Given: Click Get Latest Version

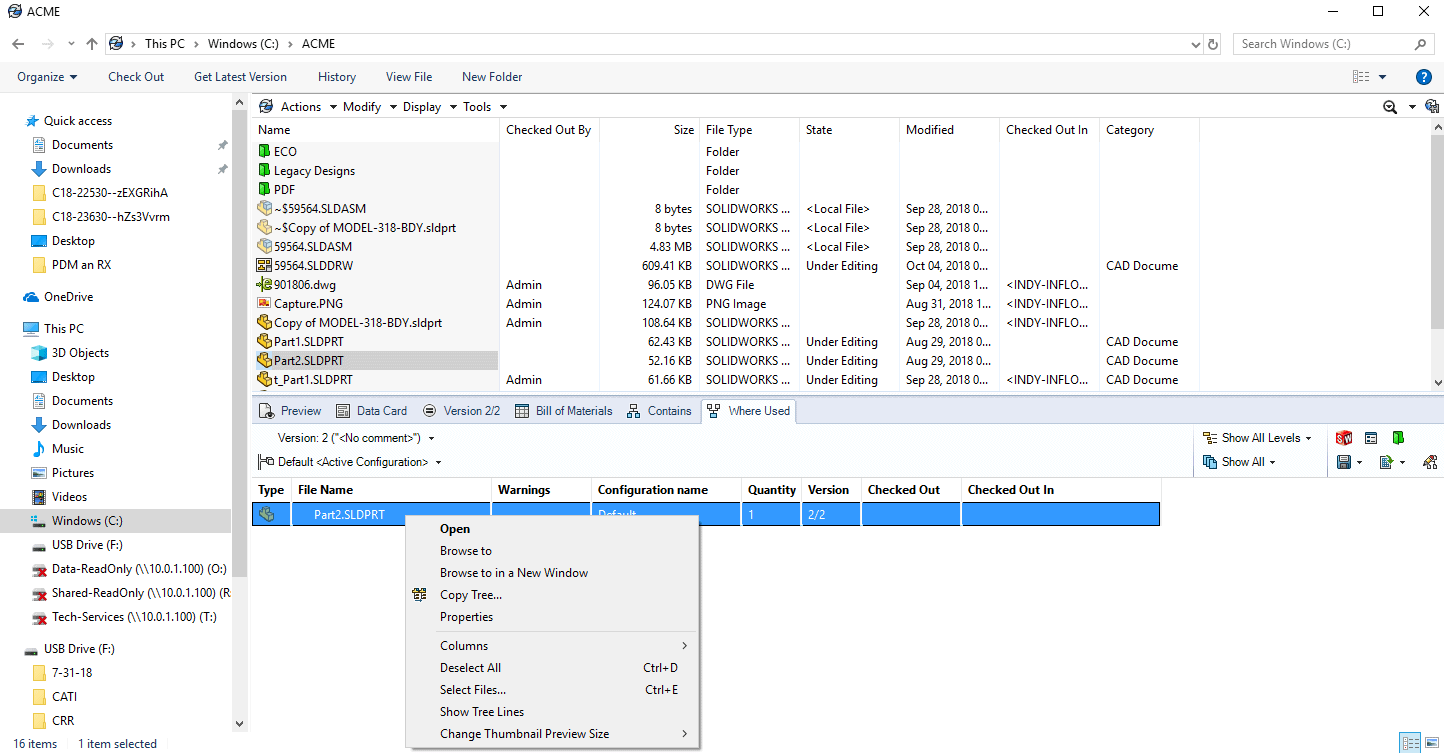Looking at the screenshot, I should [240, 77].
